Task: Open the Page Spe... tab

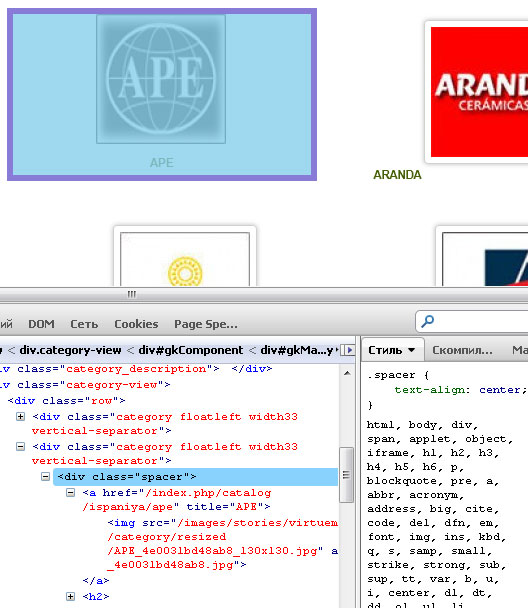Action: [206, 324]
